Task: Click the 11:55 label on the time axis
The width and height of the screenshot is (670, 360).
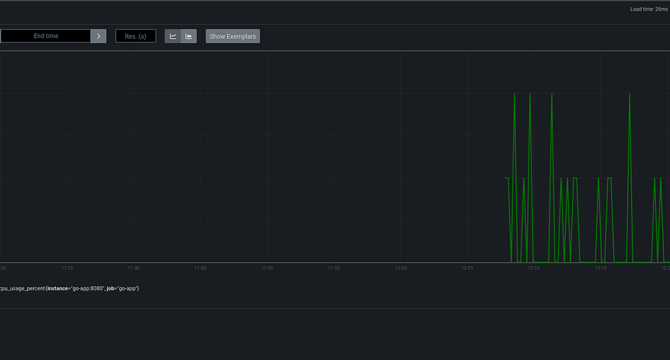Action: 334,268
